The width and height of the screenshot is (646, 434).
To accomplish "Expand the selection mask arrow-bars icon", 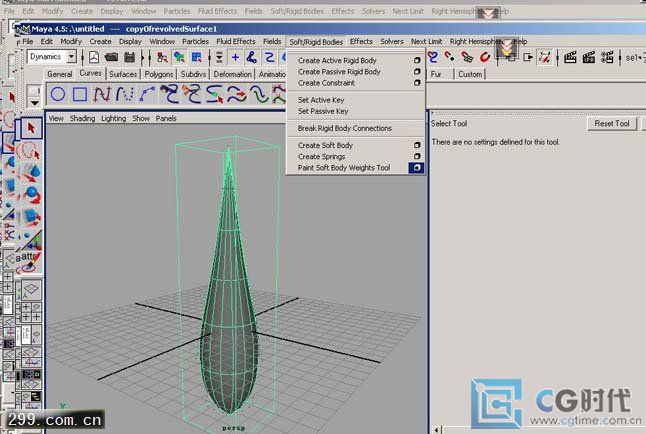I will [x=219, y=57].
